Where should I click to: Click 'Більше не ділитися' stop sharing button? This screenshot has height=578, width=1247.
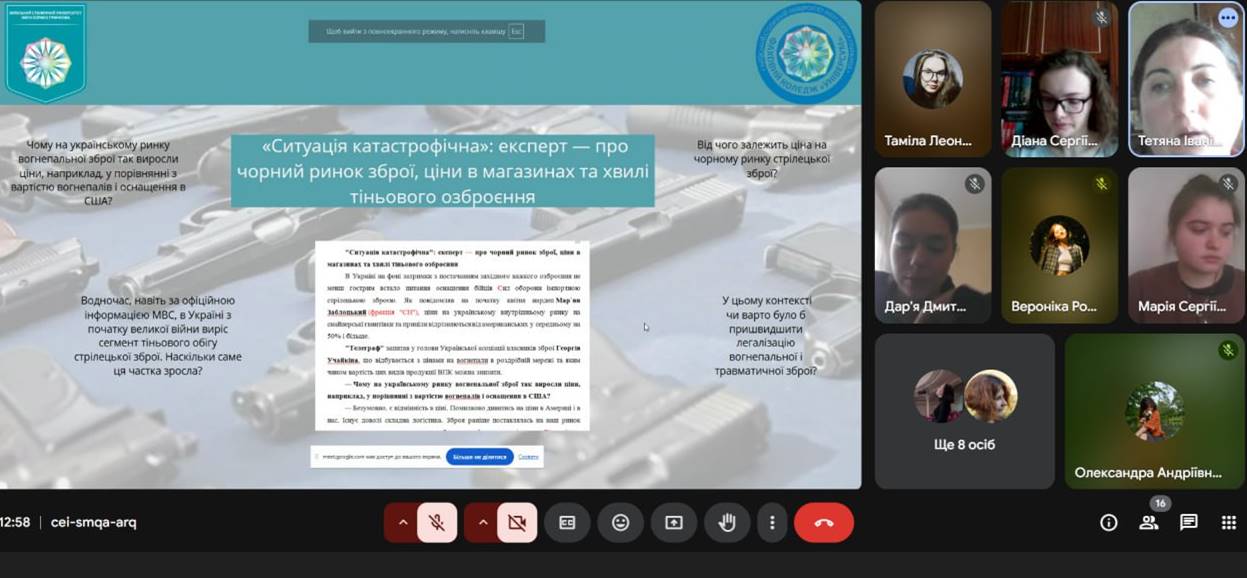coord(479,457)
